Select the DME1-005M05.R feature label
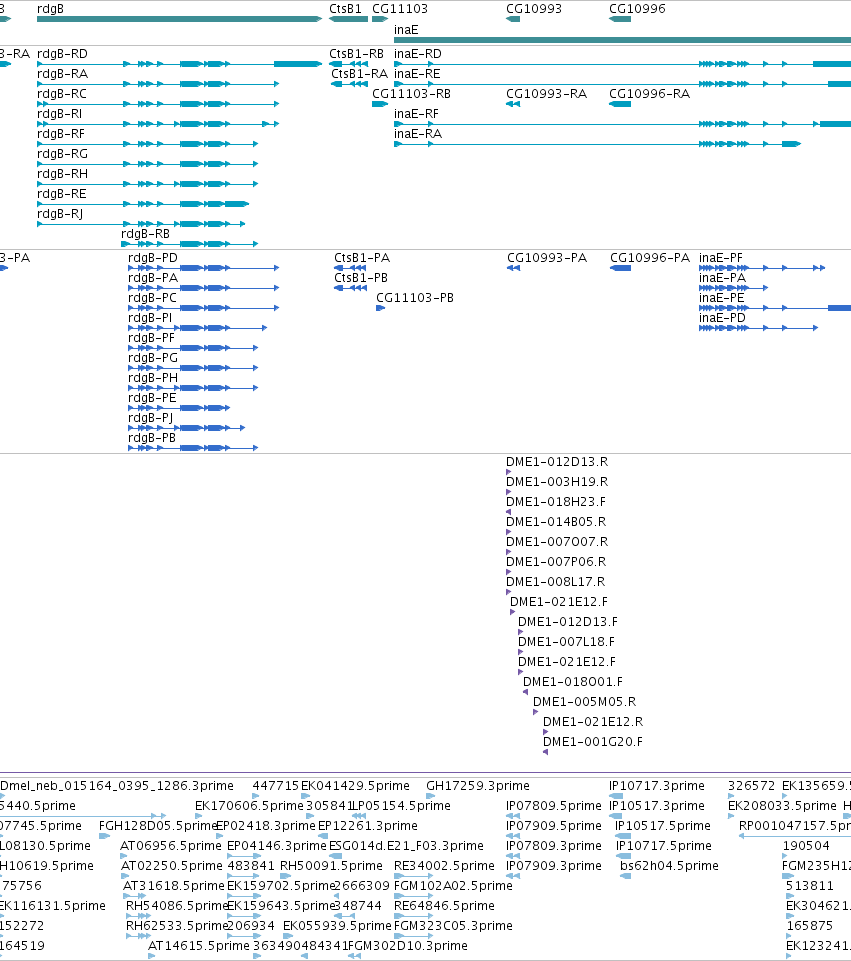Viewport: 851px width, 961px height. (584, 702)
